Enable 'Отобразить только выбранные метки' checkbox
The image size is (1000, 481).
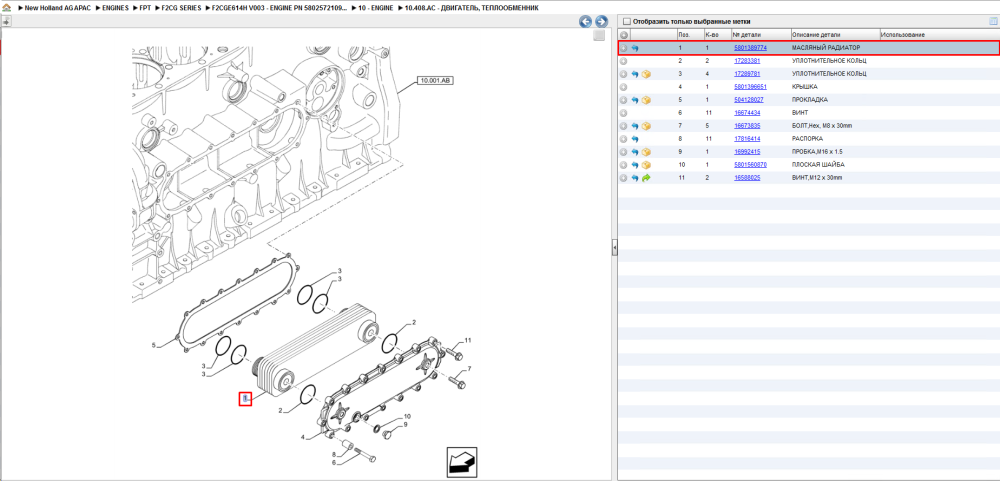tap(626, 22)
